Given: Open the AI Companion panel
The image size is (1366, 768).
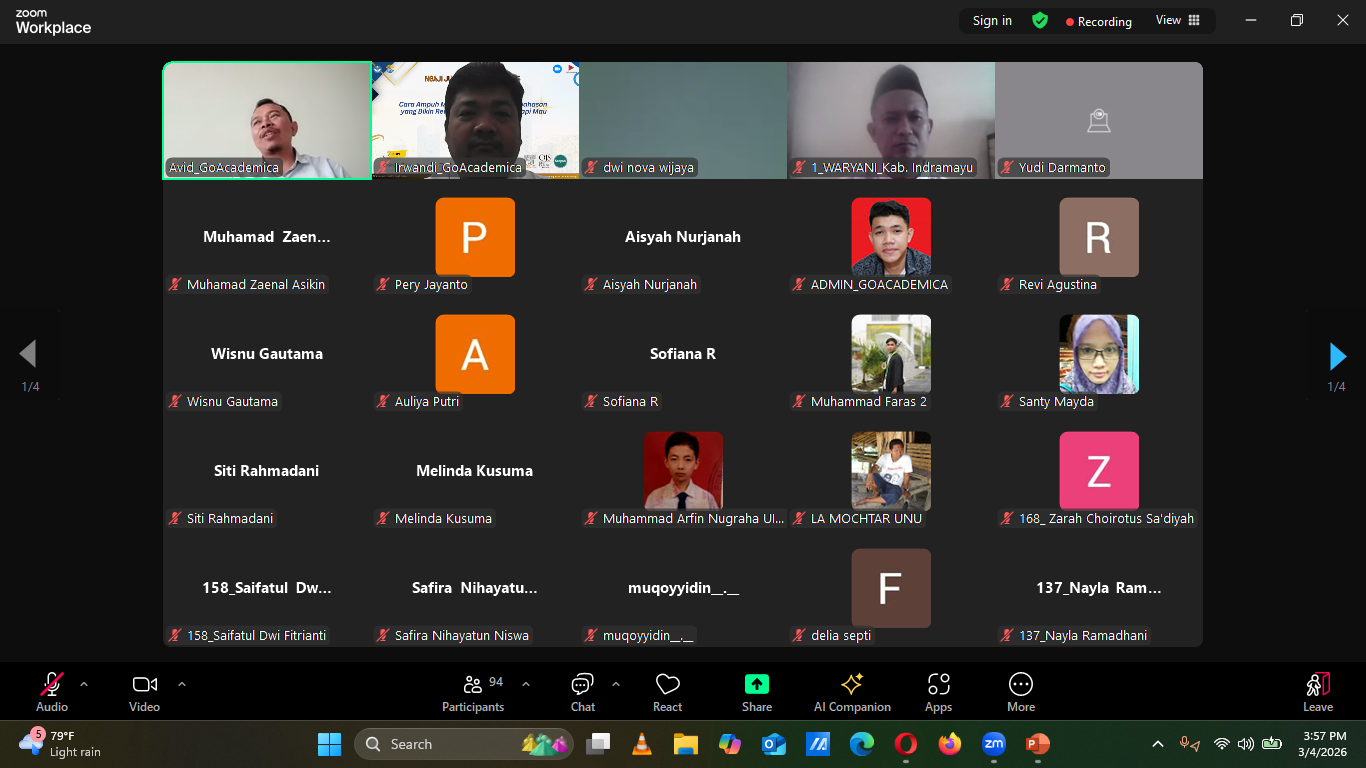Looking at the screenshot, I should pos(852,692).
